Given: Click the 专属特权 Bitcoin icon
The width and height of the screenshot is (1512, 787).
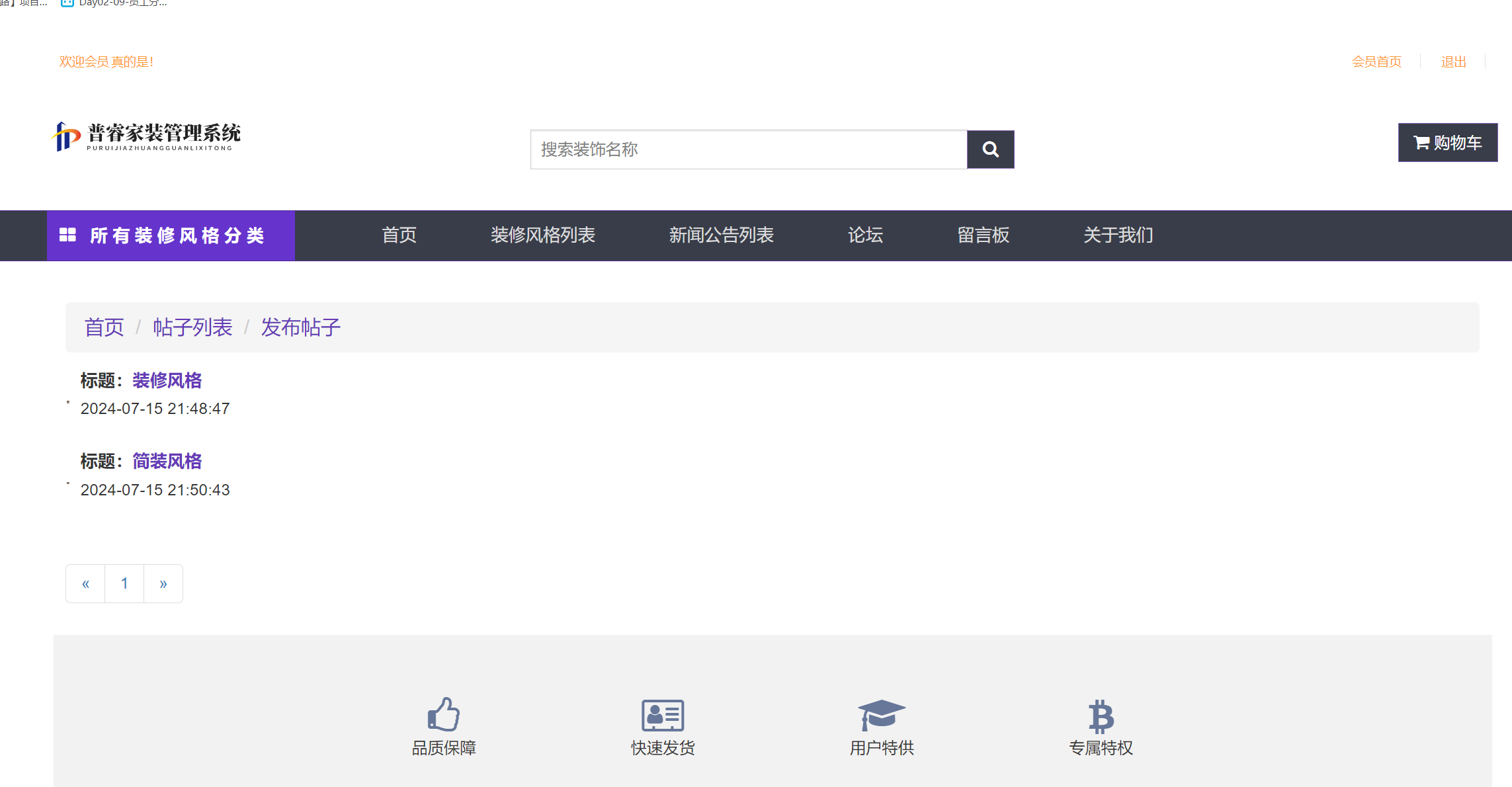Looking at the screenshot, I should tap(1100, 715).
